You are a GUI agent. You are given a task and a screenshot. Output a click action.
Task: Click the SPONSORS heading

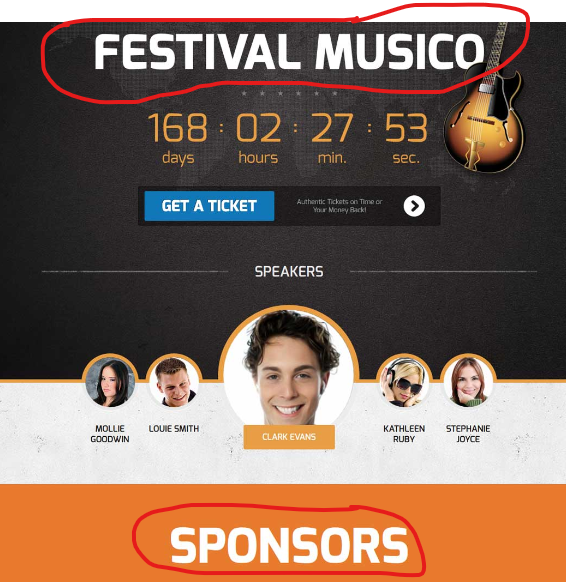289,546
